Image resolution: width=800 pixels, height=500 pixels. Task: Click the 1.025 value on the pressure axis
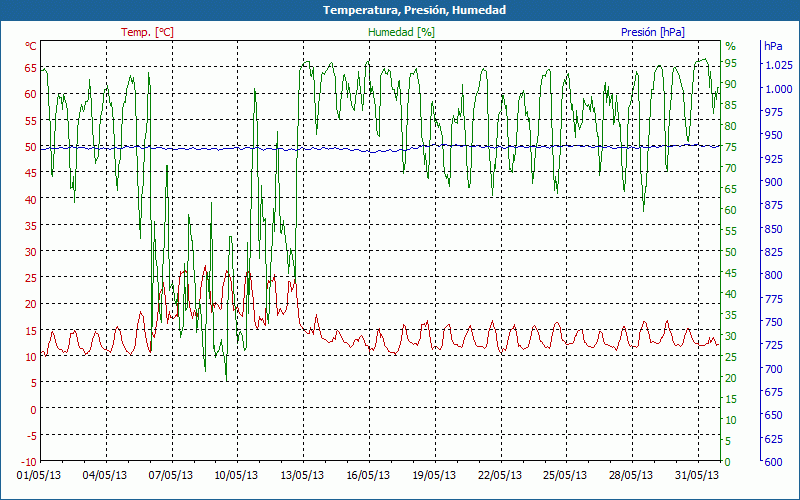pos(779,65)
